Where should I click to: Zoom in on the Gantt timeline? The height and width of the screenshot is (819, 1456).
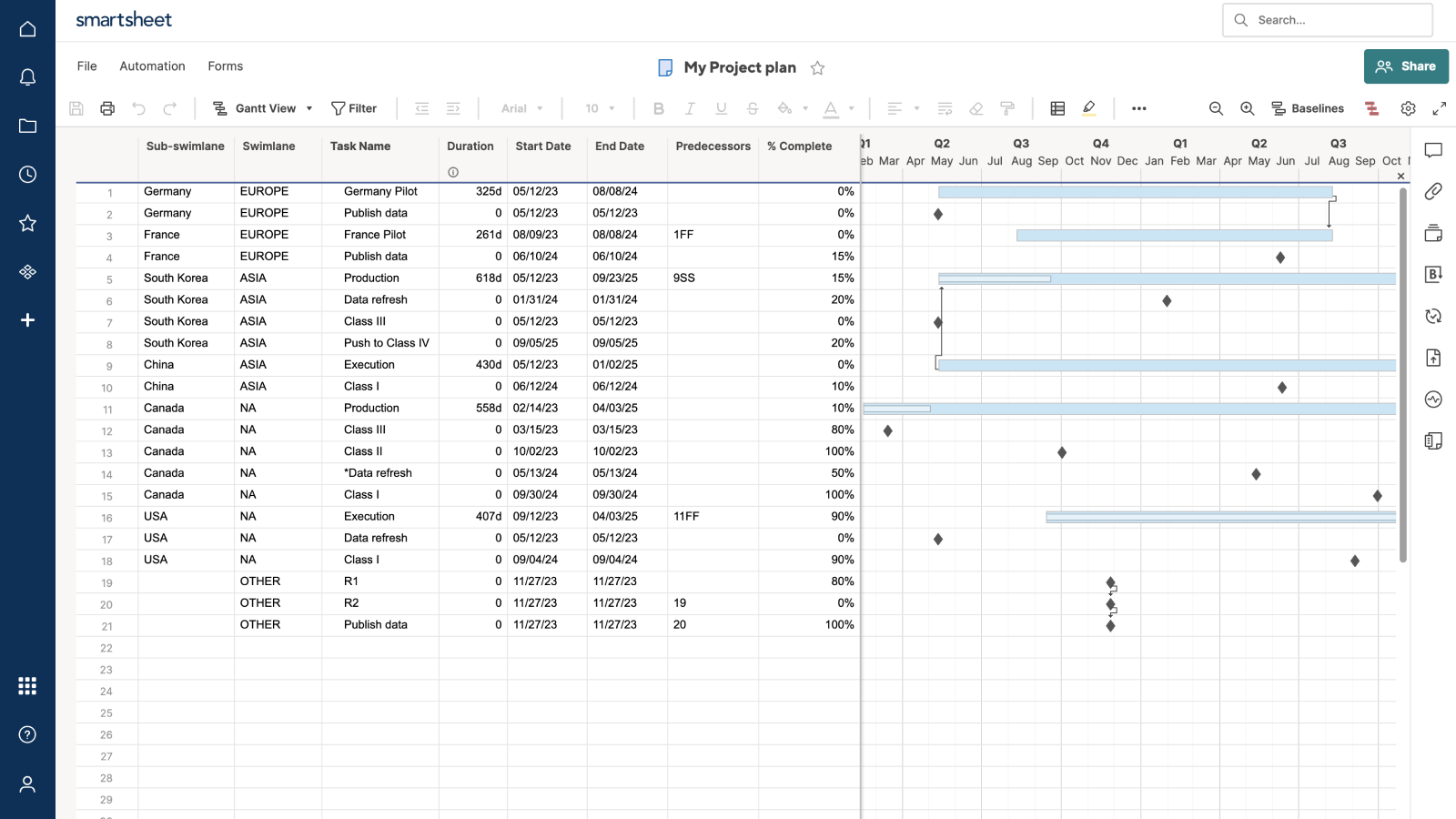pos(1247,108)
